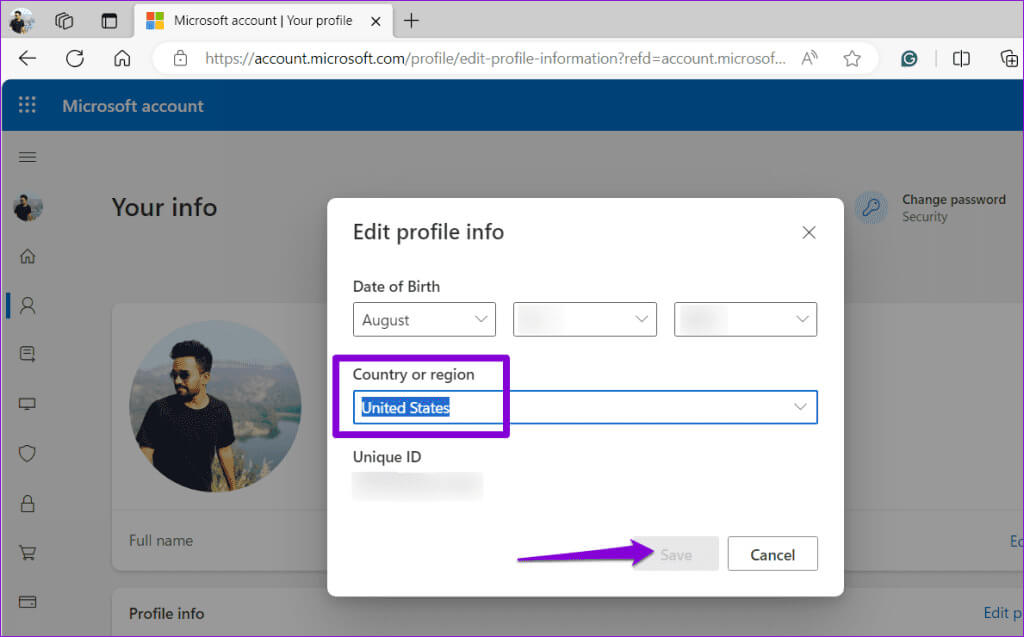Open the workspaces icon in the title bar
This screenshot has width=1024, height=637.
pos(64,21)
